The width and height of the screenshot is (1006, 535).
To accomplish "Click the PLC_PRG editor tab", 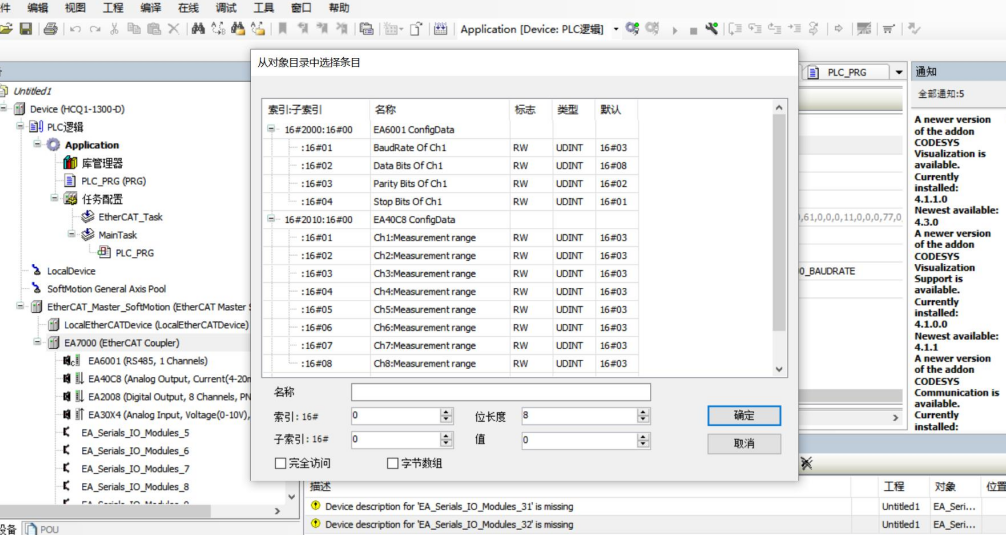I will 847,72.
